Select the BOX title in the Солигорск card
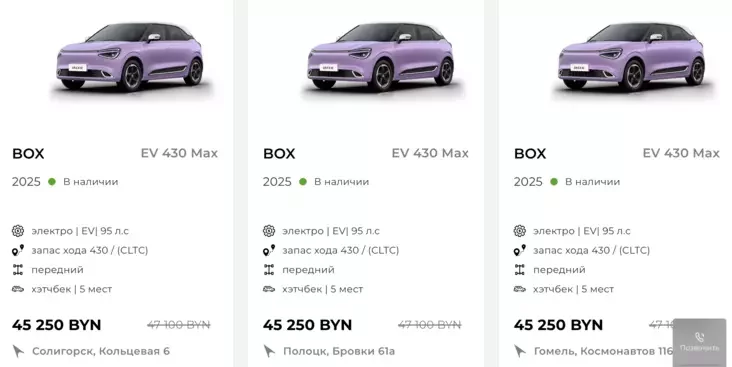The image size is (732, 367). tap(28, 154)
